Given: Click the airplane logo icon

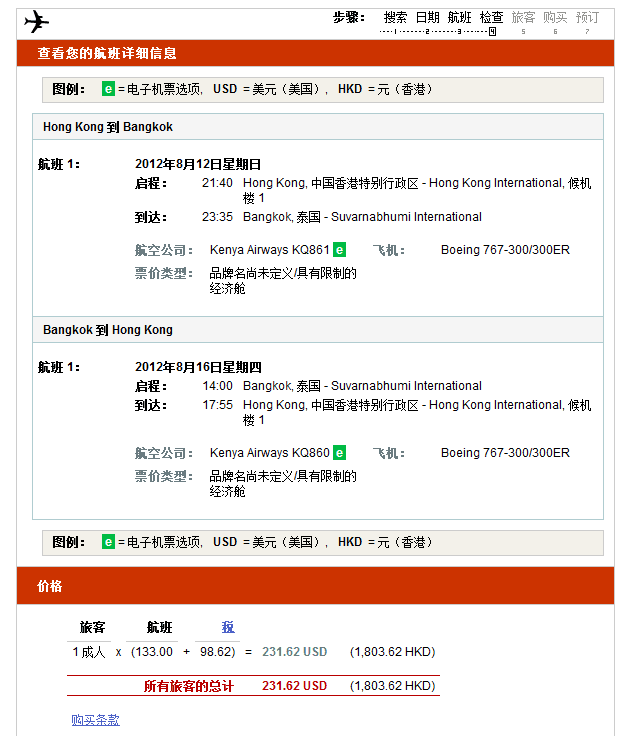Looking at the screenshot, I should coord(36,21).
